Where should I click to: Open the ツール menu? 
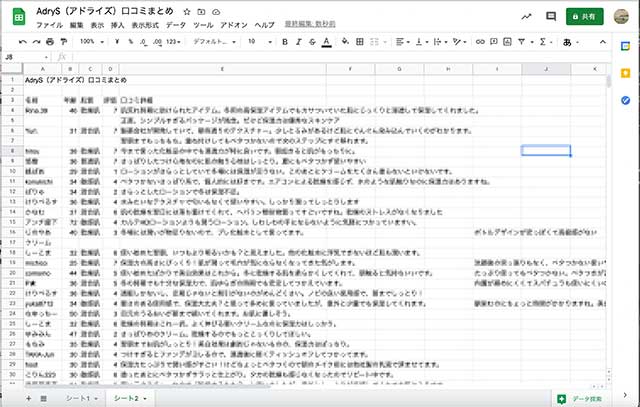[x=203, y=25]
